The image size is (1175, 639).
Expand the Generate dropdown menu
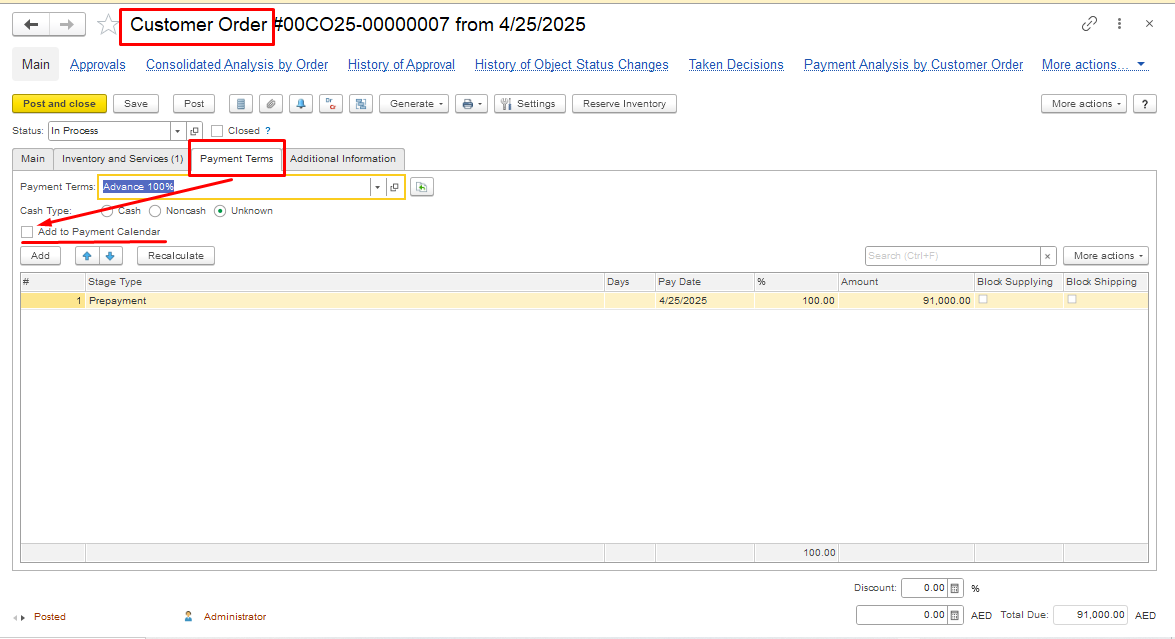(412, 104)
